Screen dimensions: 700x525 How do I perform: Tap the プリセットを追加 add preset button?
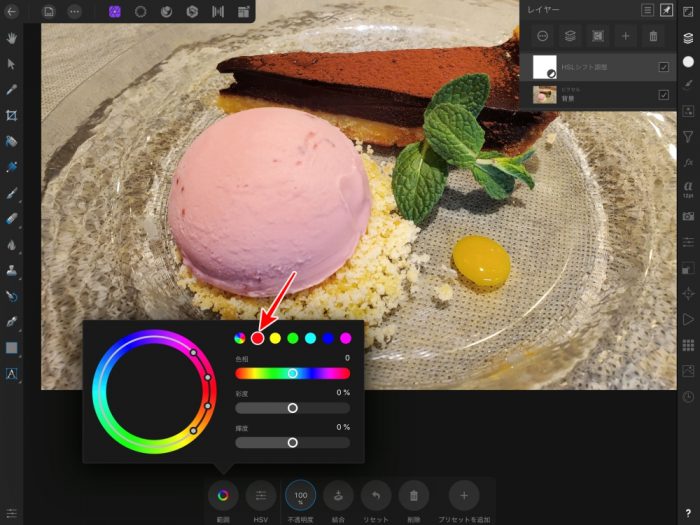coord(464,495)
